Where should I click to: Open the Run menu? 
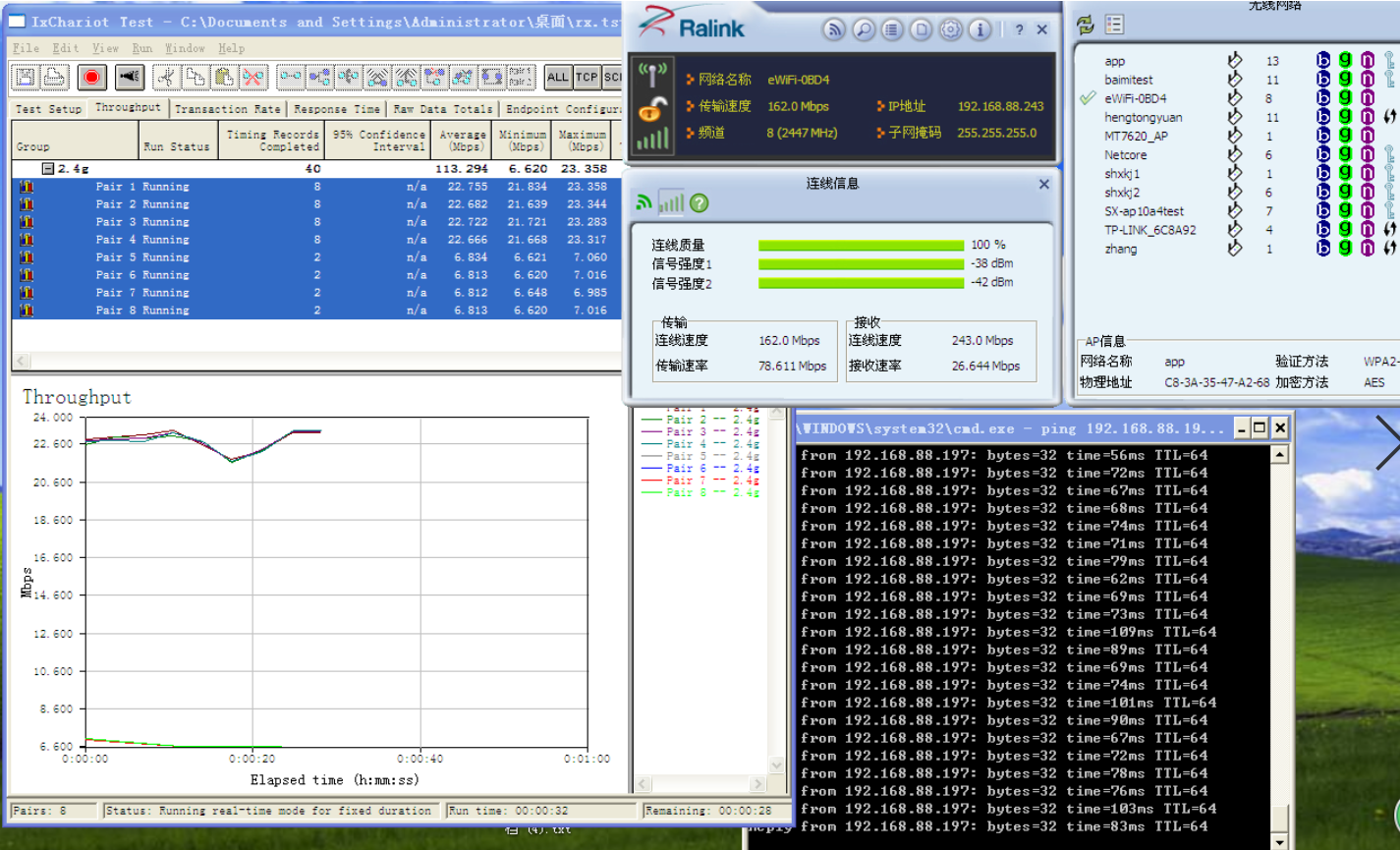pos(141,47)
